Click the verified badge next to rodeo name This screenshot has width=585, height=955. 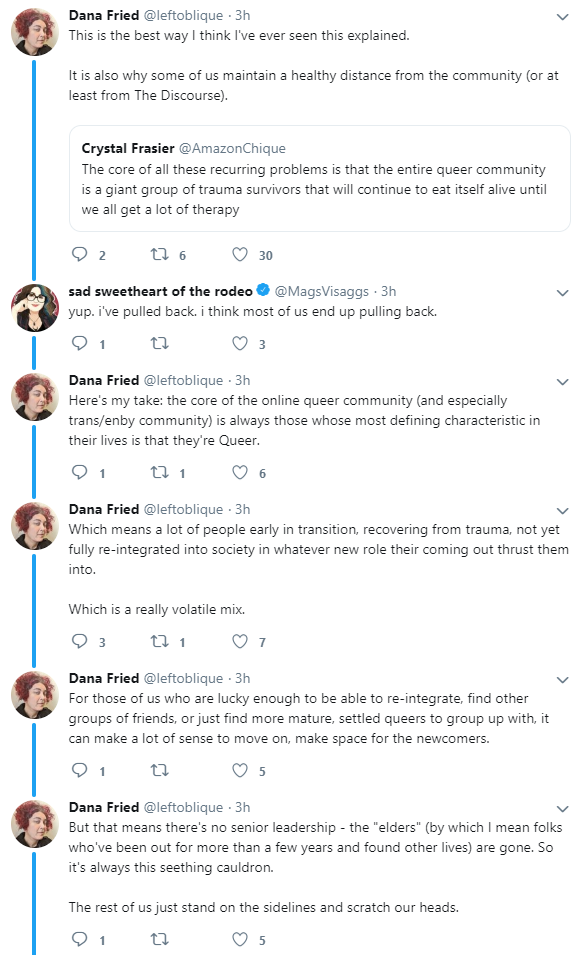[263, 290]
